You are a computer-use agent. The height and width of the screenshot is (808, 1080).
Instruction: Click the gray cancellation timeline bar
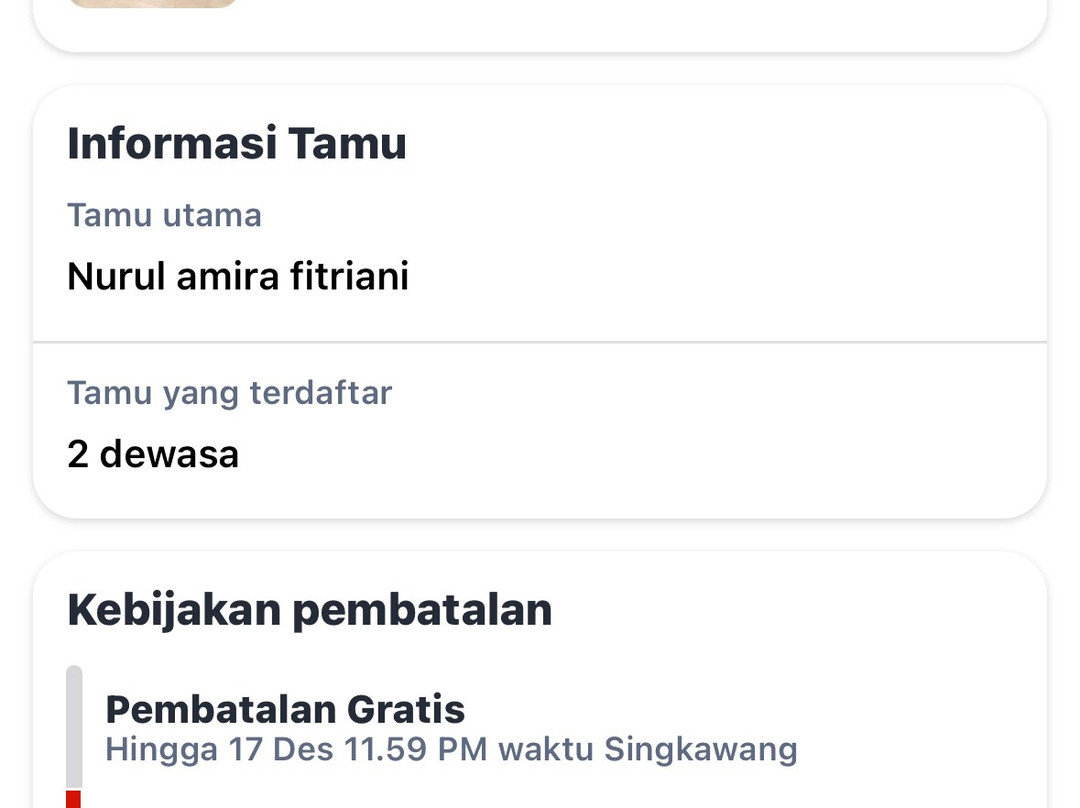pos(74,725)
